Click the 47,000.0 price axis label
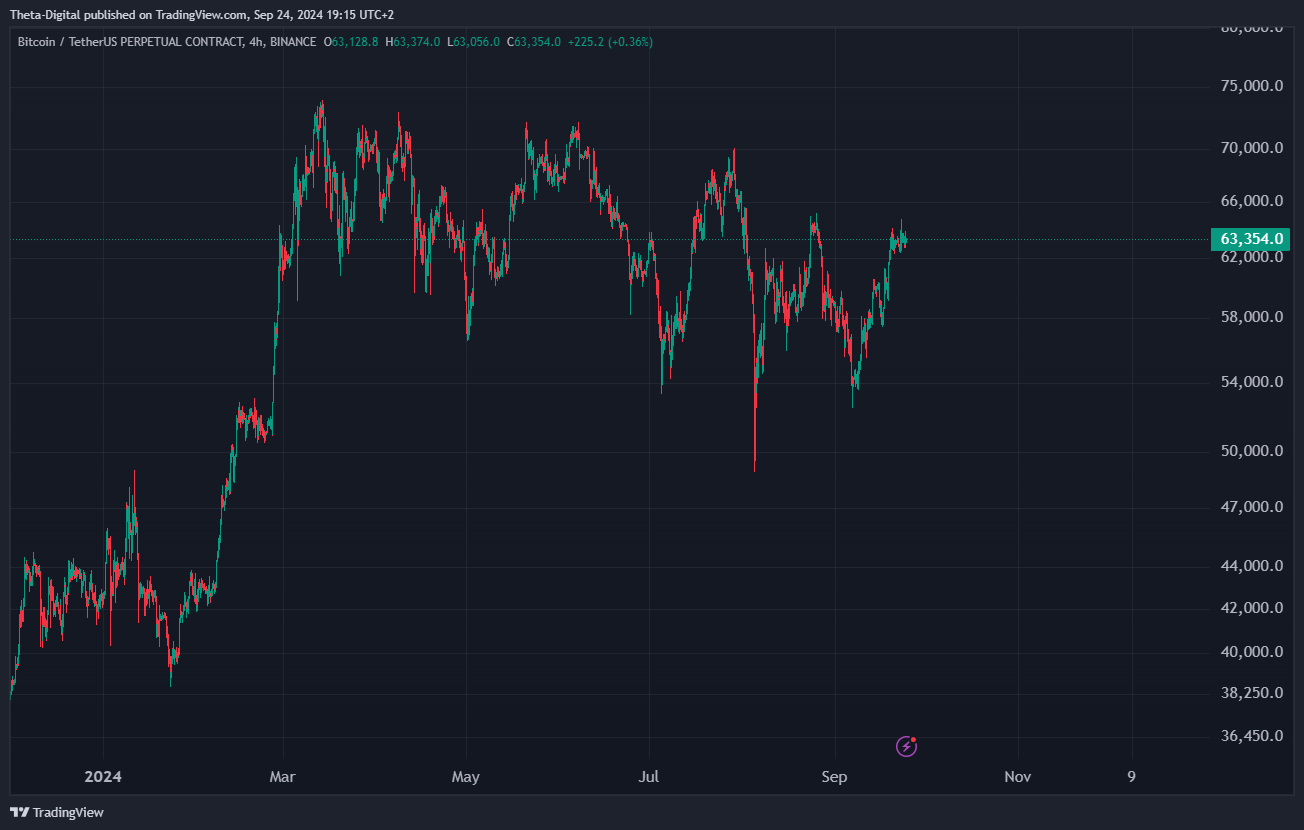 pyautogui.click(x=1252, y=507)
